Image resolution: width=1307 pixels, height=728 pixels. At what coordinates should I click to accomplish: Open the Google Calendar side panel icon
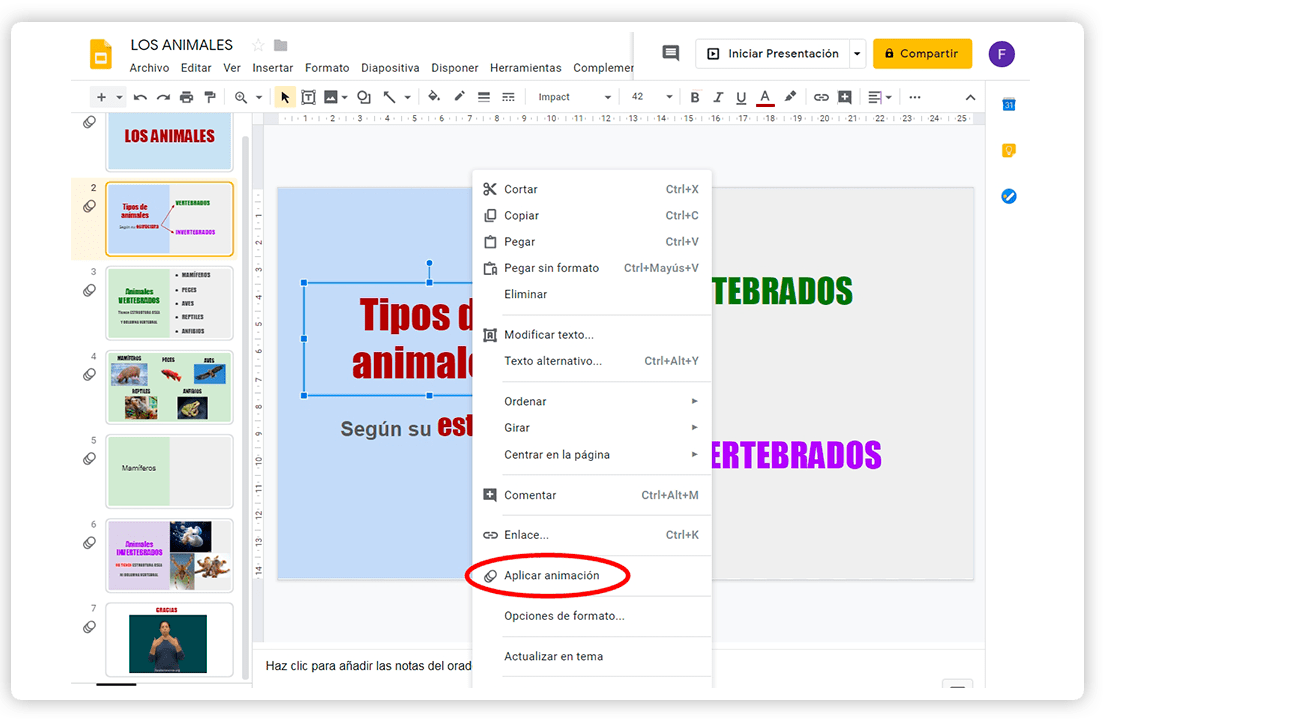coord(1009,105)
